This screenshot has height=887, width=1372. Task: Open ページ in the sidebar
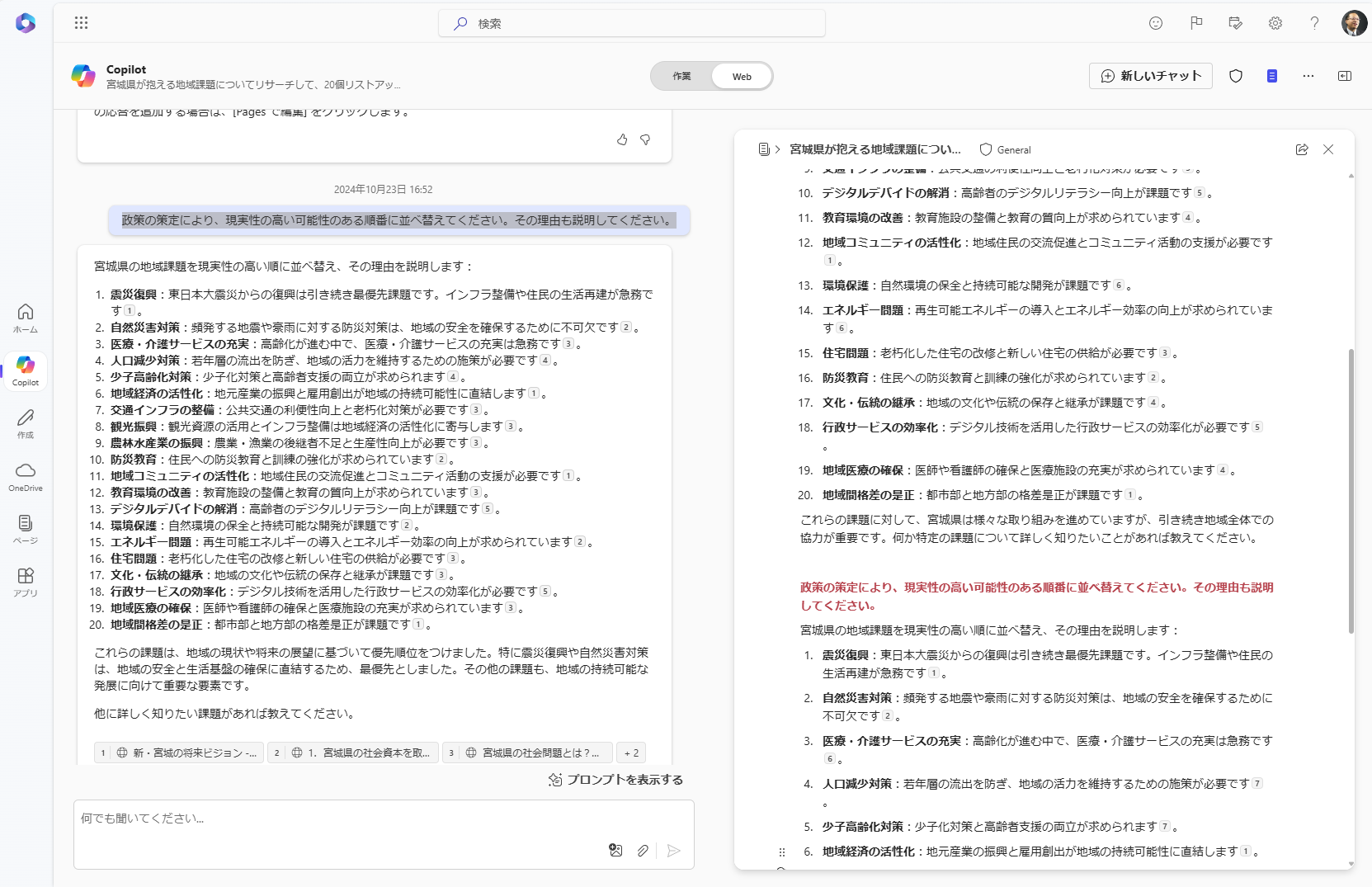pyautogui.click(x=26, y=529)
